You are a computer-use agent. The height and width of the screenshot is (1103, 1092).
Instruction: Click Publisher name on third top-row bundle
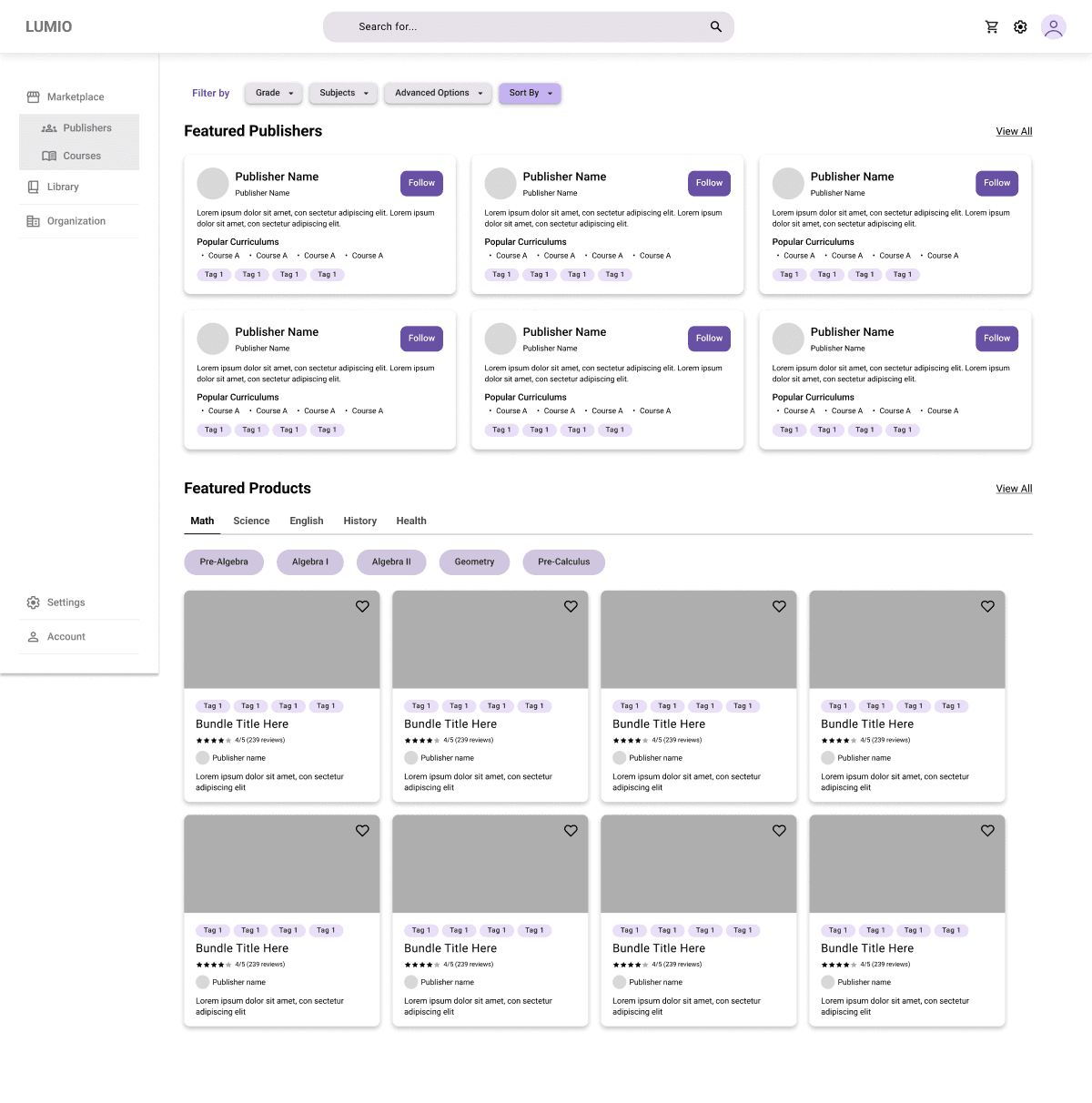pyautogui.click(x=655, y=758)
